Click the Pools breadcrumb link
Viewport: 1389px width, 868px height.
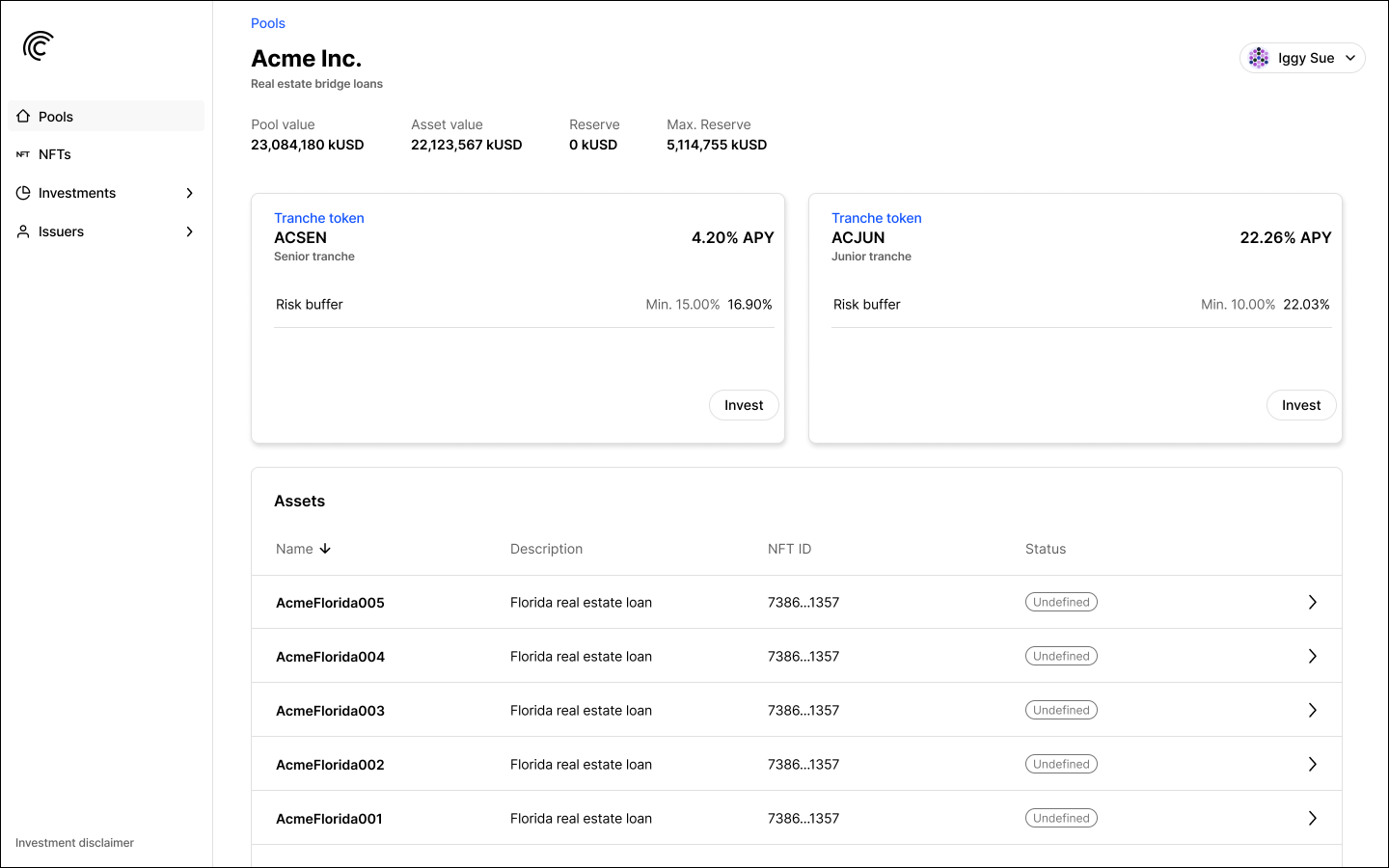(268, 23)
